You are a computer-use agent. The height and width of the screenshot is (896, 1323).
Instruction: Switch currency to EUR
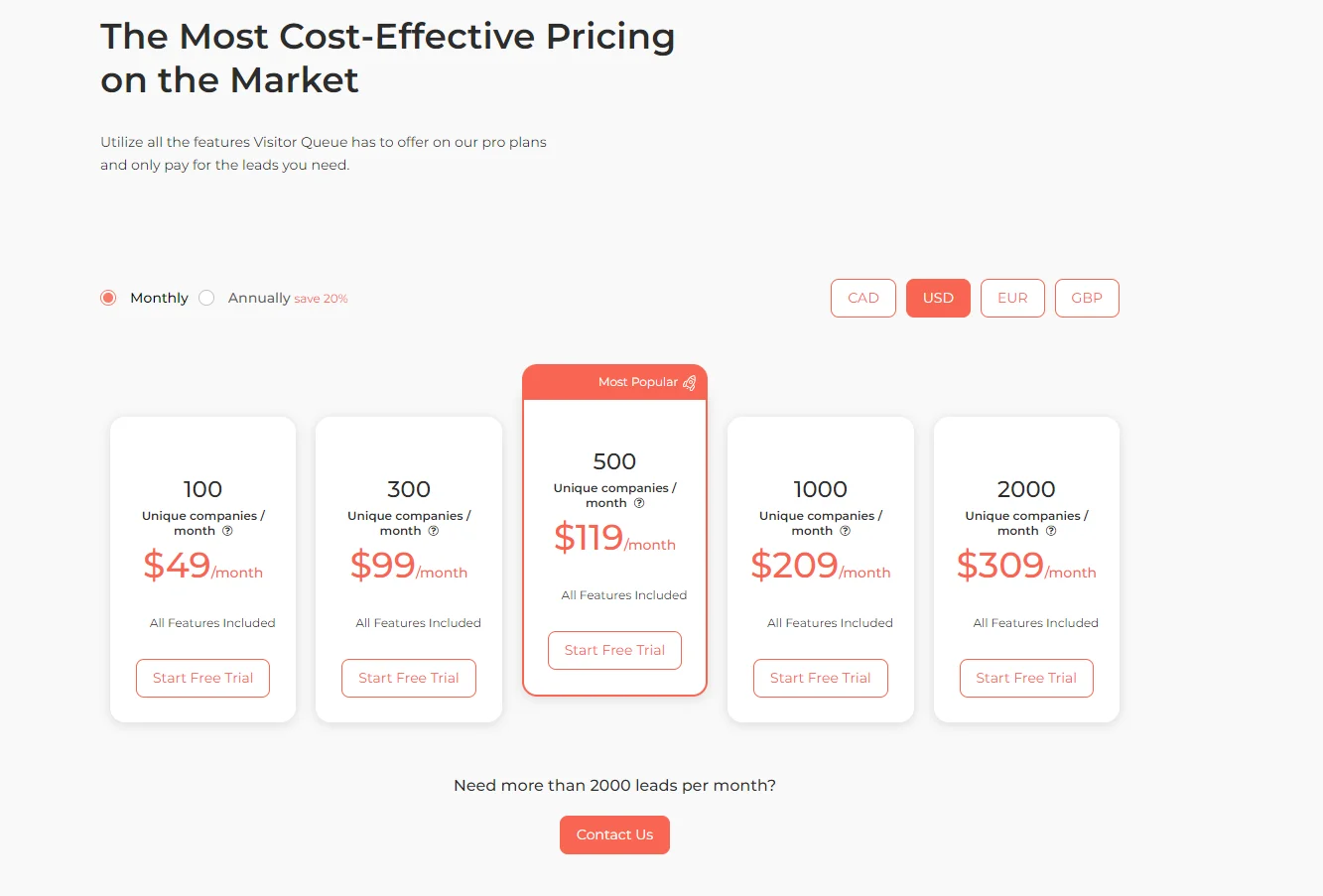tap(1012, 298)
